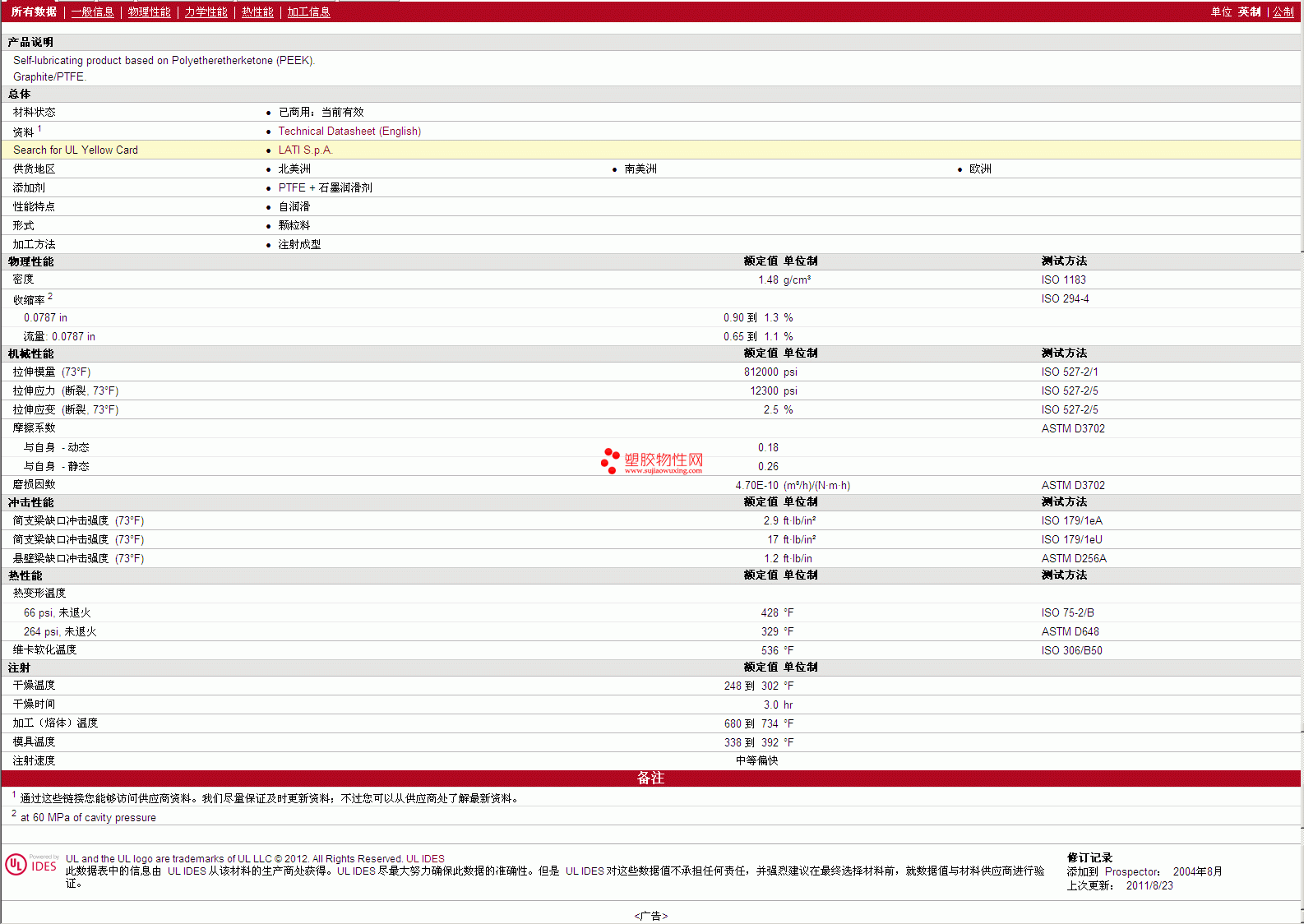The image size is (1304, 924).
Task: Click the <广告> text at page bottom
Action: tap(651, 916)
